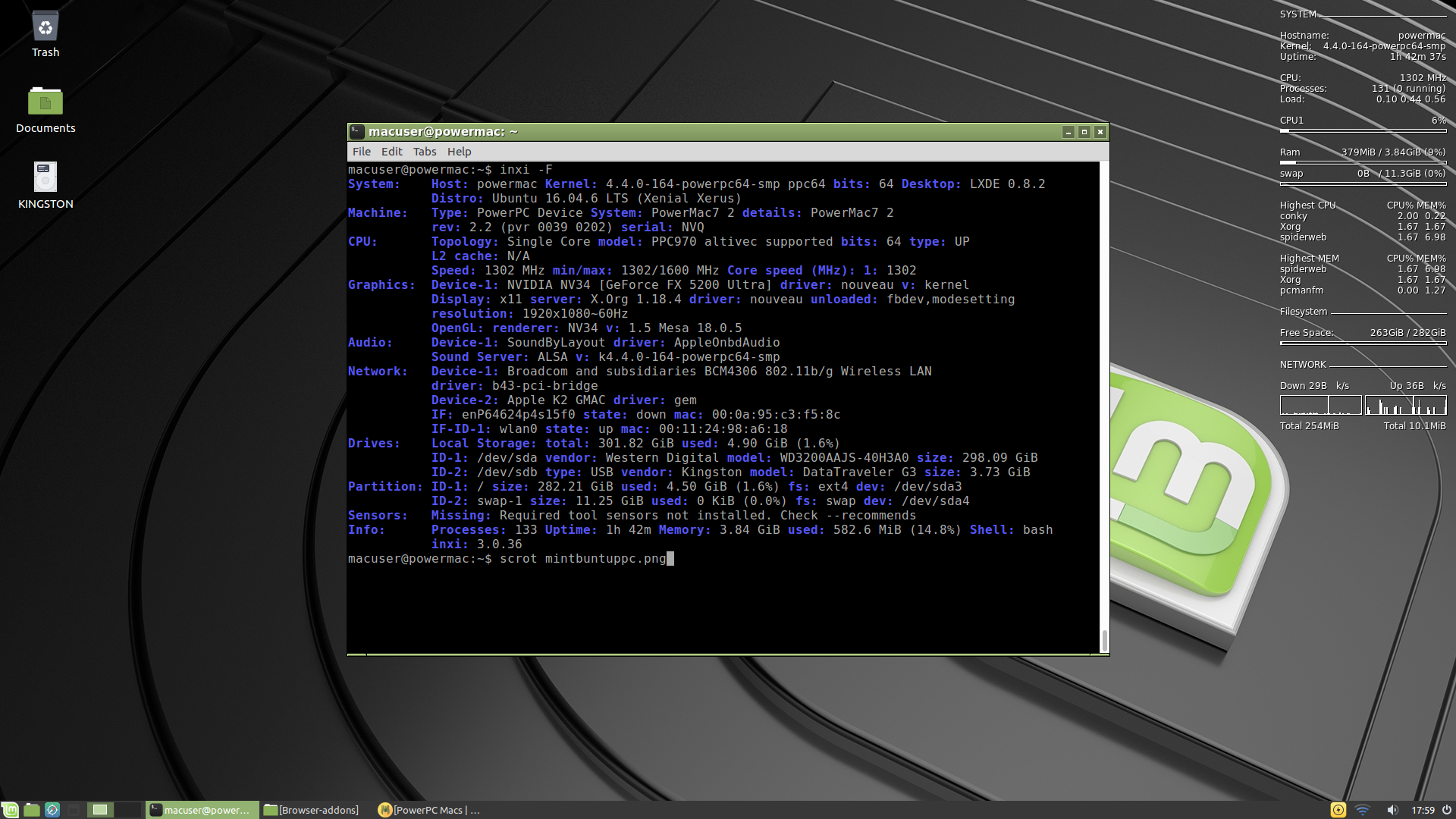Launch file manager from taskbar folder icon

(31, 810)
